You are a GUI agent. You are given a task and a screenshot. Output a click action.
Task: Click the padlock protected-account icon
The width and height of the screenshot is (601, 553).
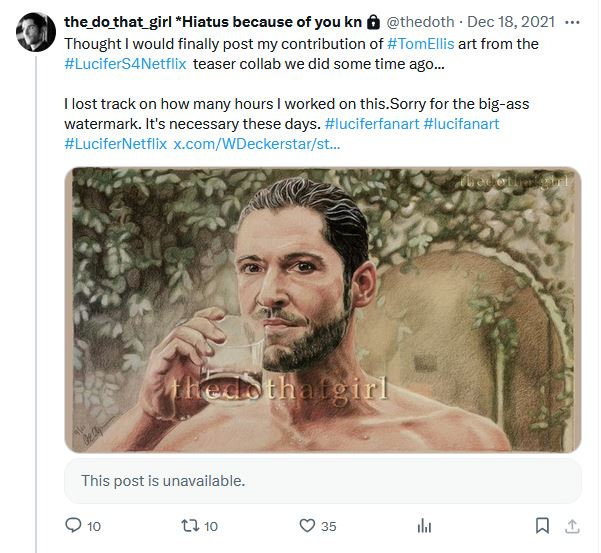372,21
